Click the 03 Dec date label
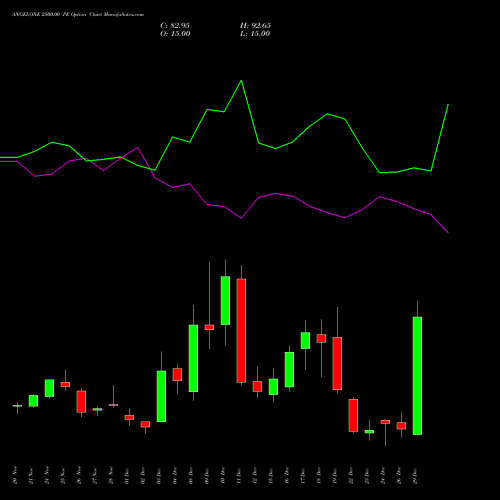The height and width of the screenshot is (500, 500). pos(159,476)
